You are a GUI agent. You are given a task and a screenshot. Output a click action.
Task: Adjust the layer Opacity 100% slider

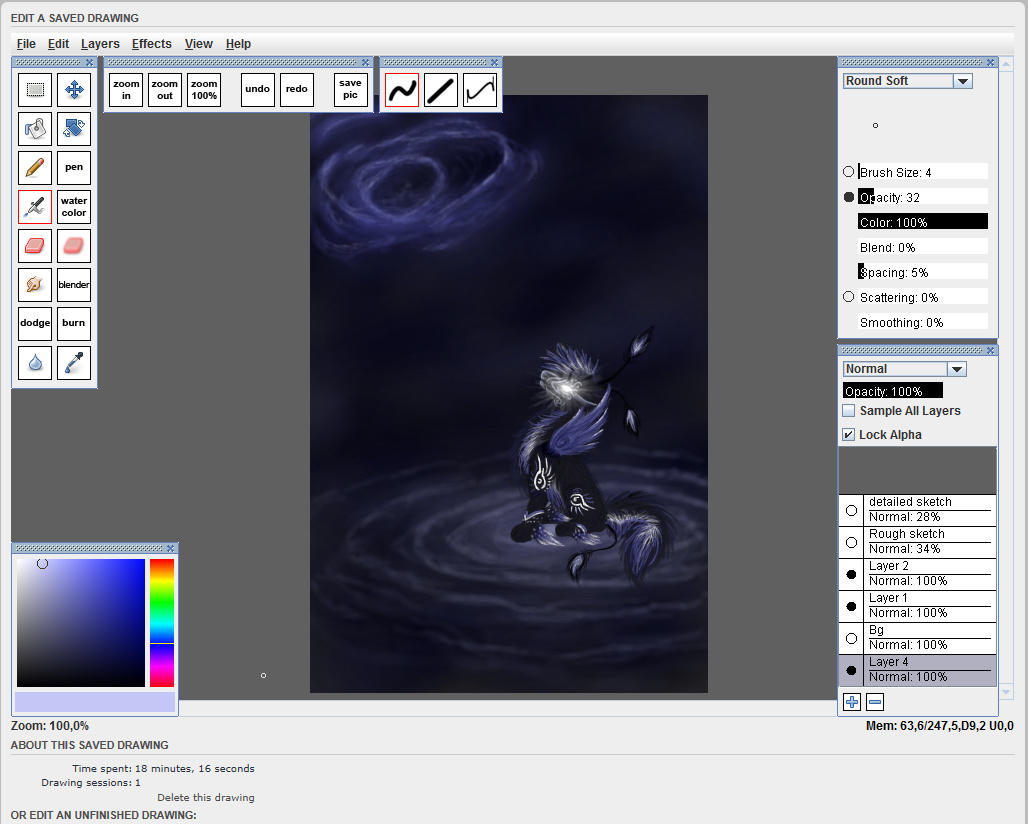tap(892, 391)
